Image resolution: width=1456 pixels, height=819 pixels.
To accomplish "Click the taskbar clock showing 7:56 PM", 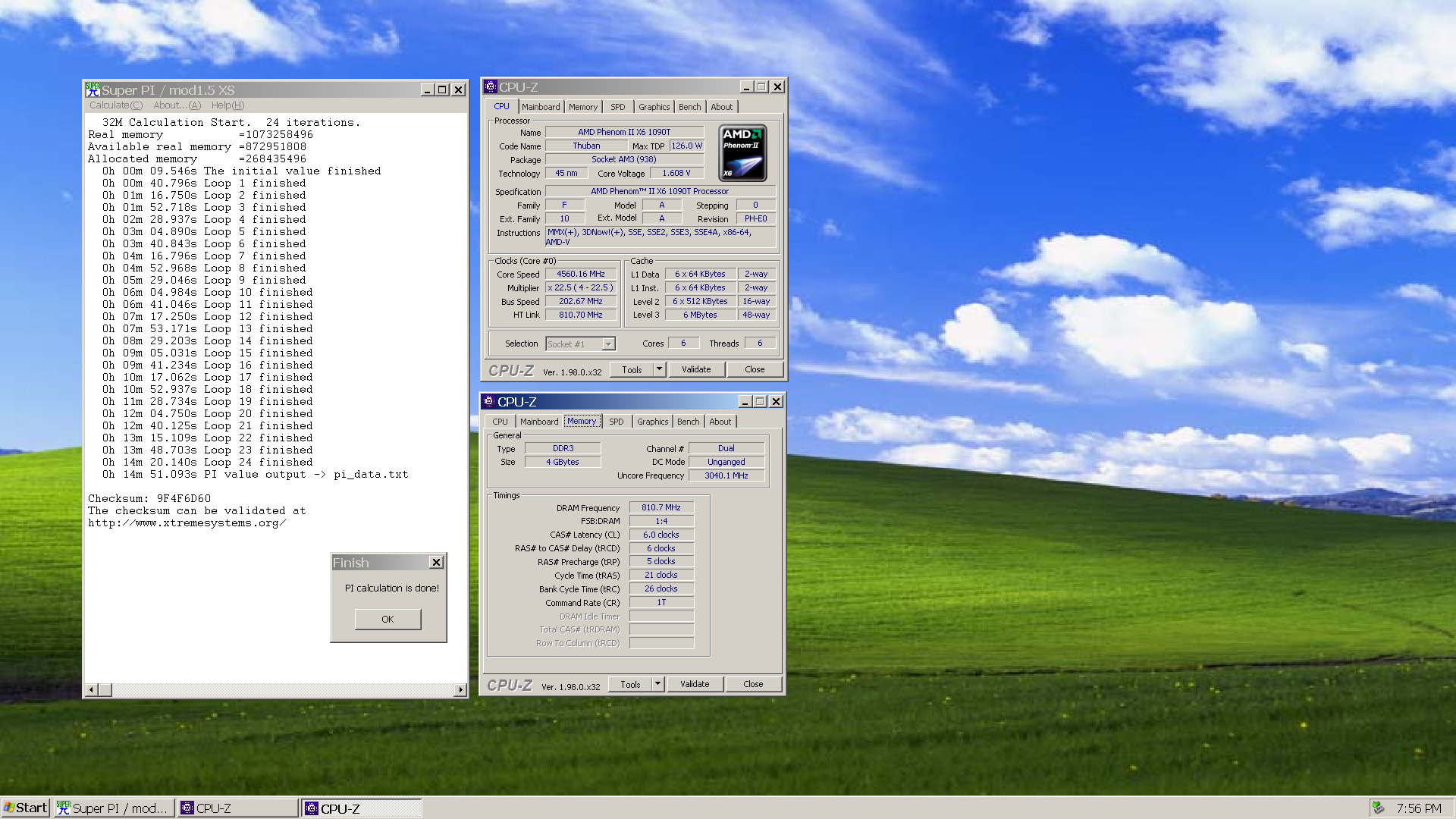I will 1419,808.
